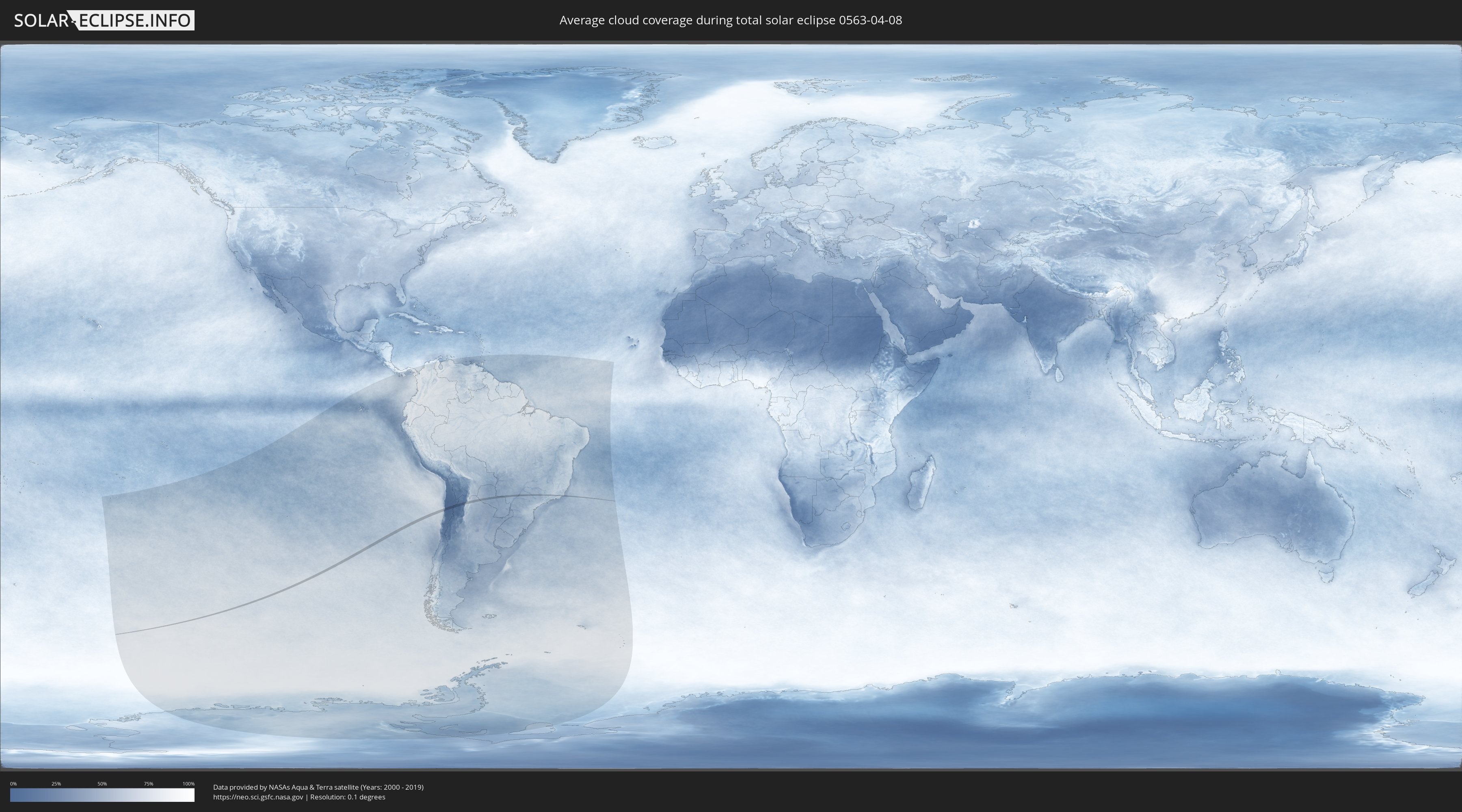Open the https://neo.sci.gsfc.nasa.gov link text
1462x812 pixels.
[258, 797]
